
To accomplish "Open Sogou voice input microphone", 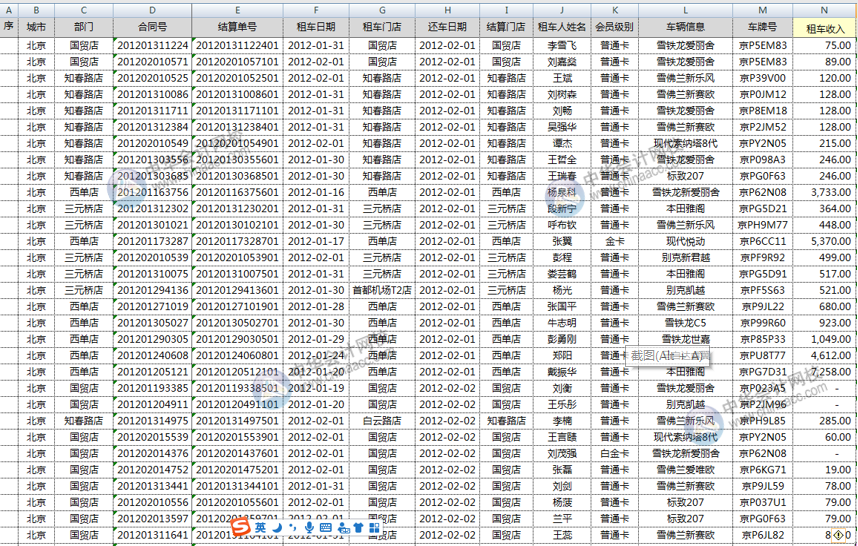I will (309, 527).
